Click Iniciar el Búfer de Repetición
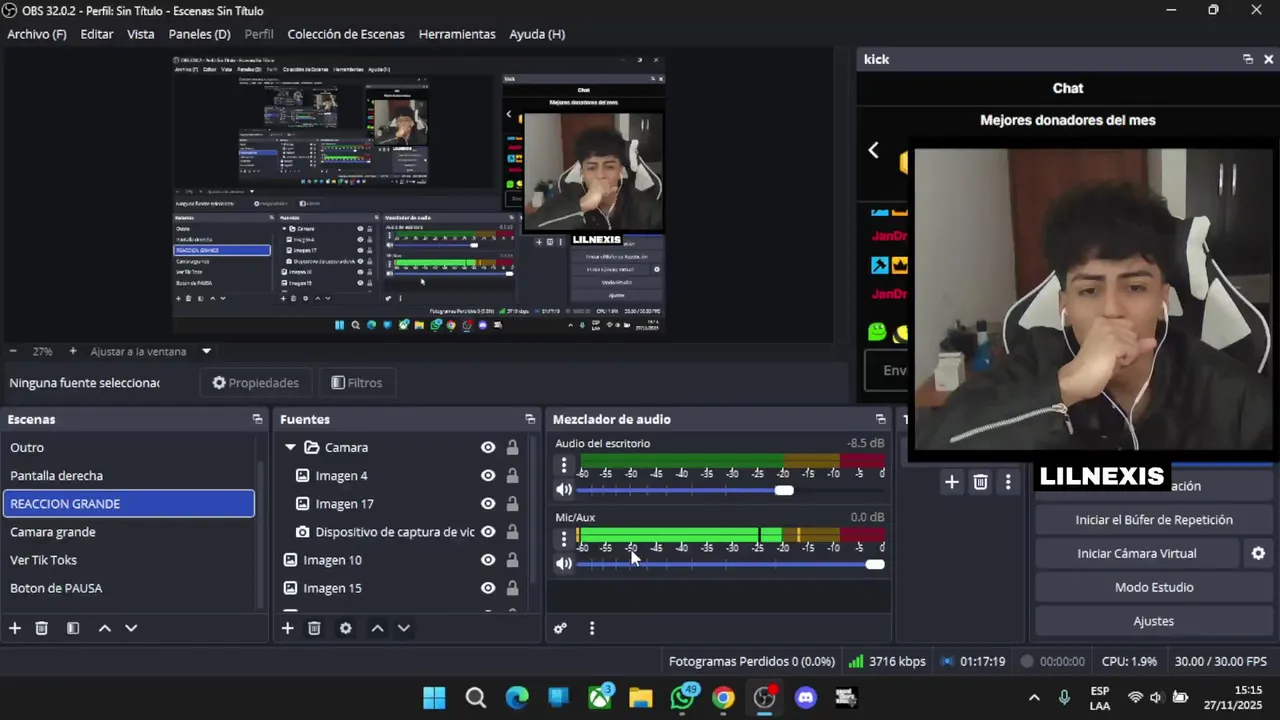The height and width of the screenshot is (720, 1280). (1154, 520)
